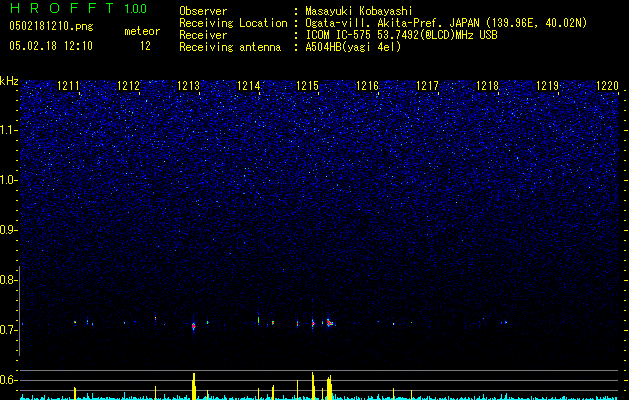
Task: Click the tall yellow intensity bar below 1215
Action: [313, 386]
